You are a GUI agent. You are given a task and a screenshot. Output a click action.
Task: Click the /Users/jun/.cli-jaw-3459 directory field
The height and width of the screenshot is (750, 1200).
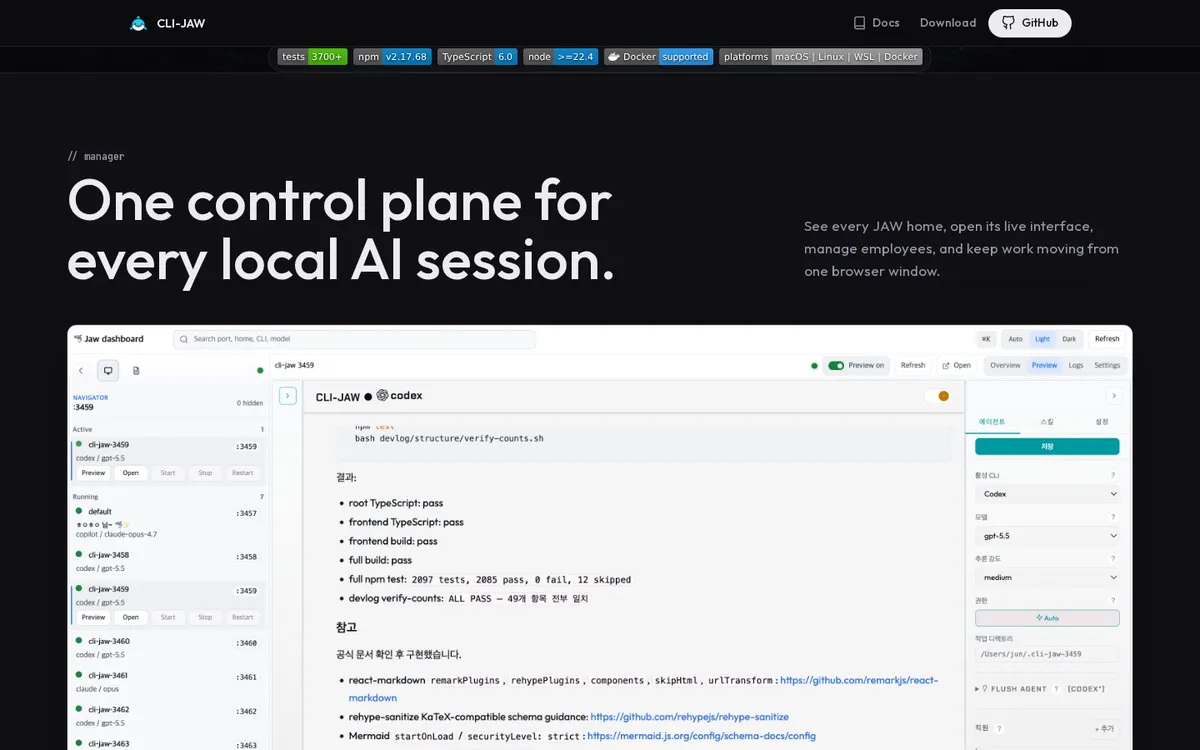(1047, 655)
